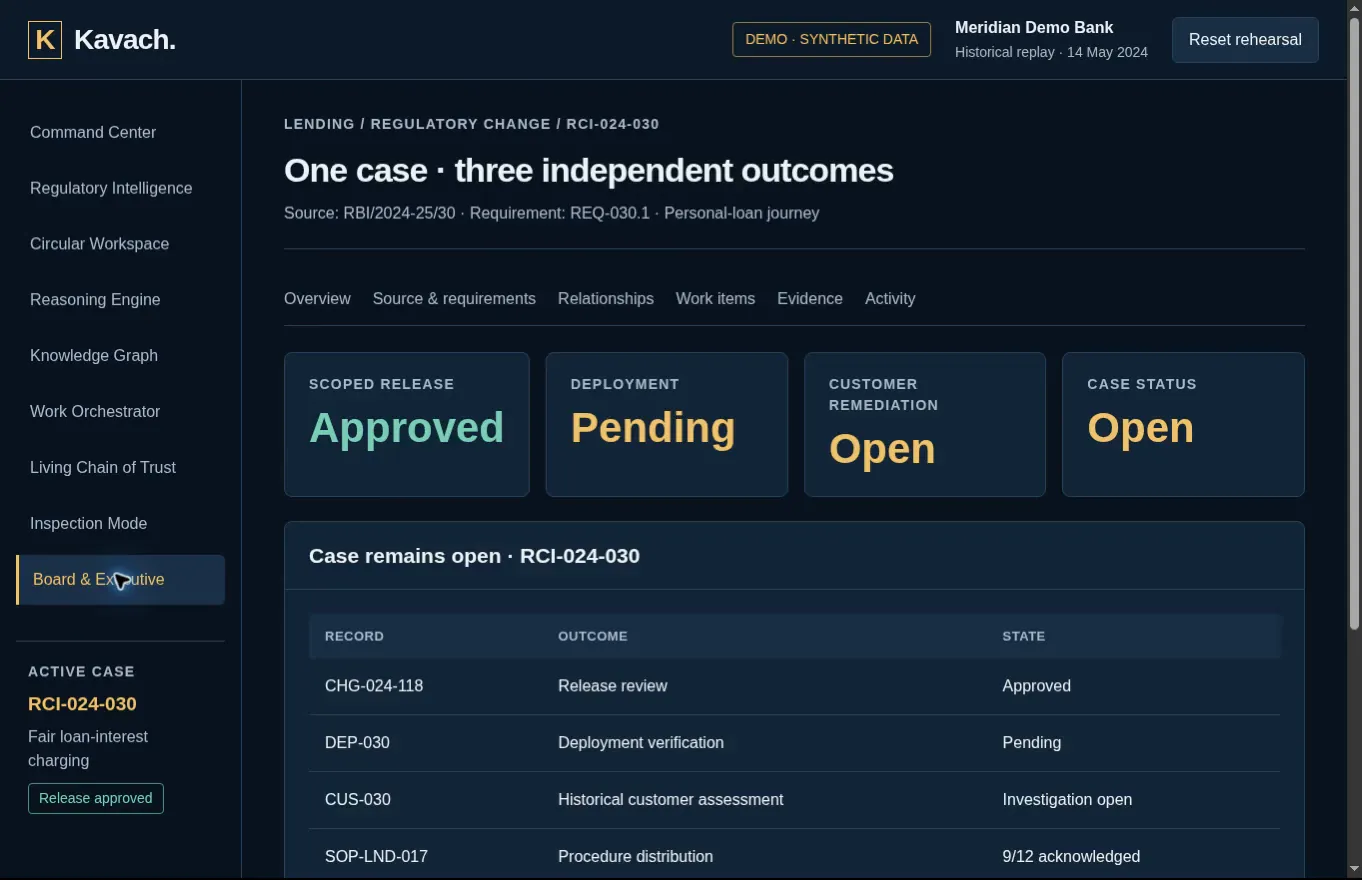
Task: Click the page vertical scrollbar
Action: pyautogui.click(x=1355, y=325)
